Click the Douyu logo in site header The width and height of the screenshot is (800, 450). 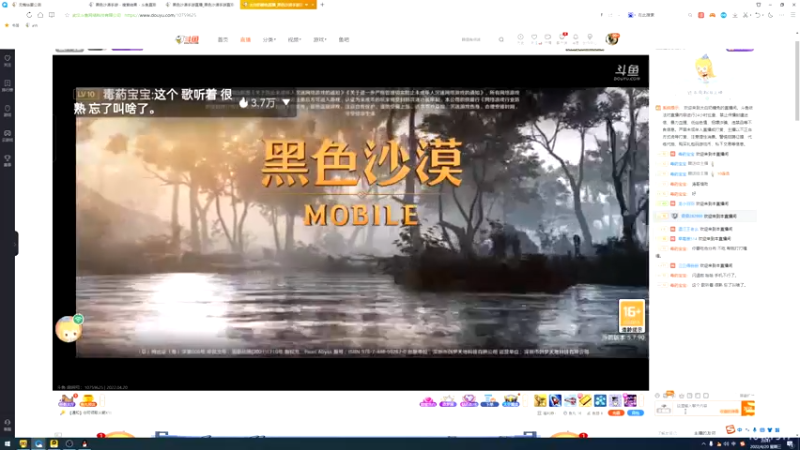tap(187, 39)
